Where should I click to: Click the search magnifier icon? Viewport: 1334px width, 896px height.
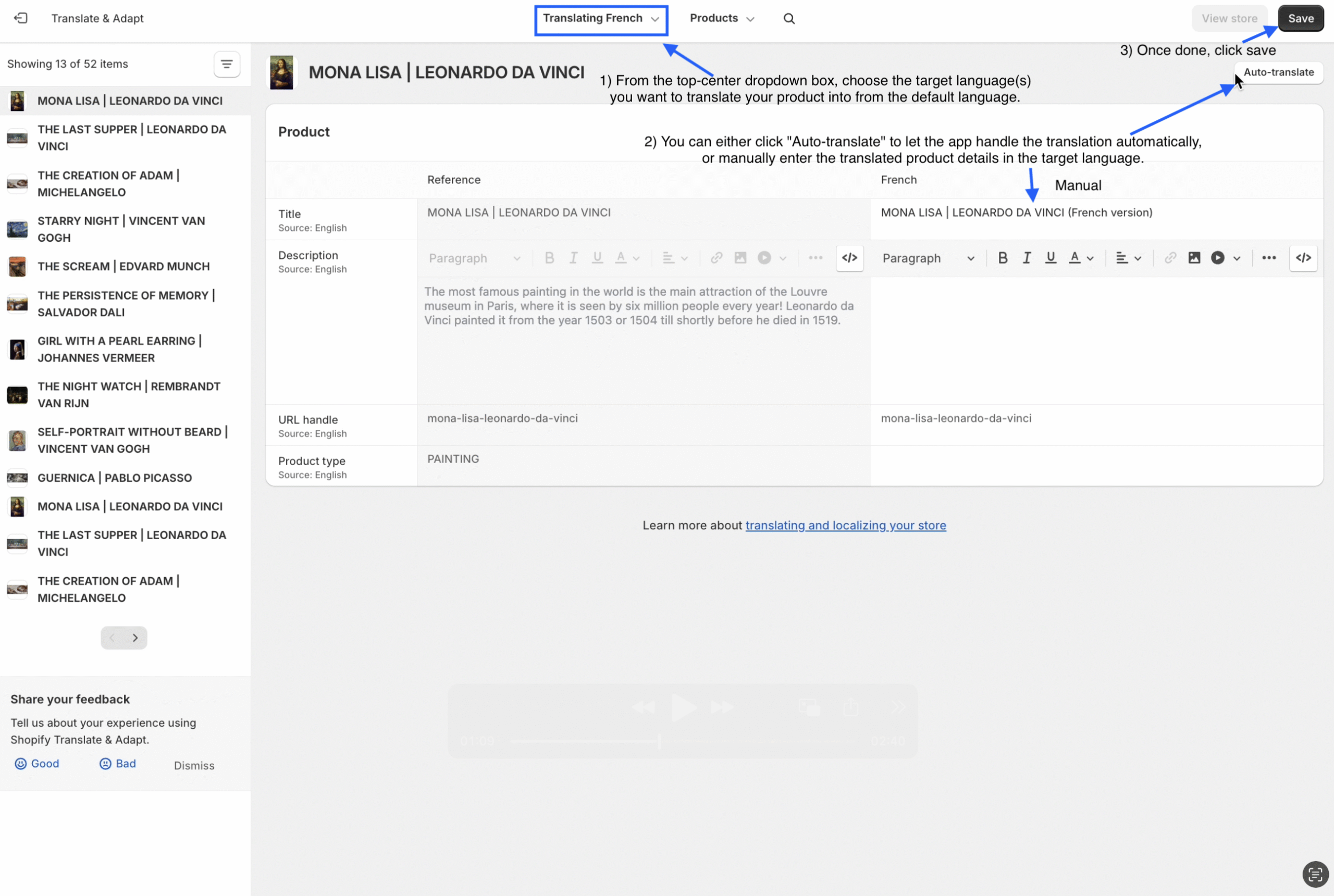click(x=789, y=18)
